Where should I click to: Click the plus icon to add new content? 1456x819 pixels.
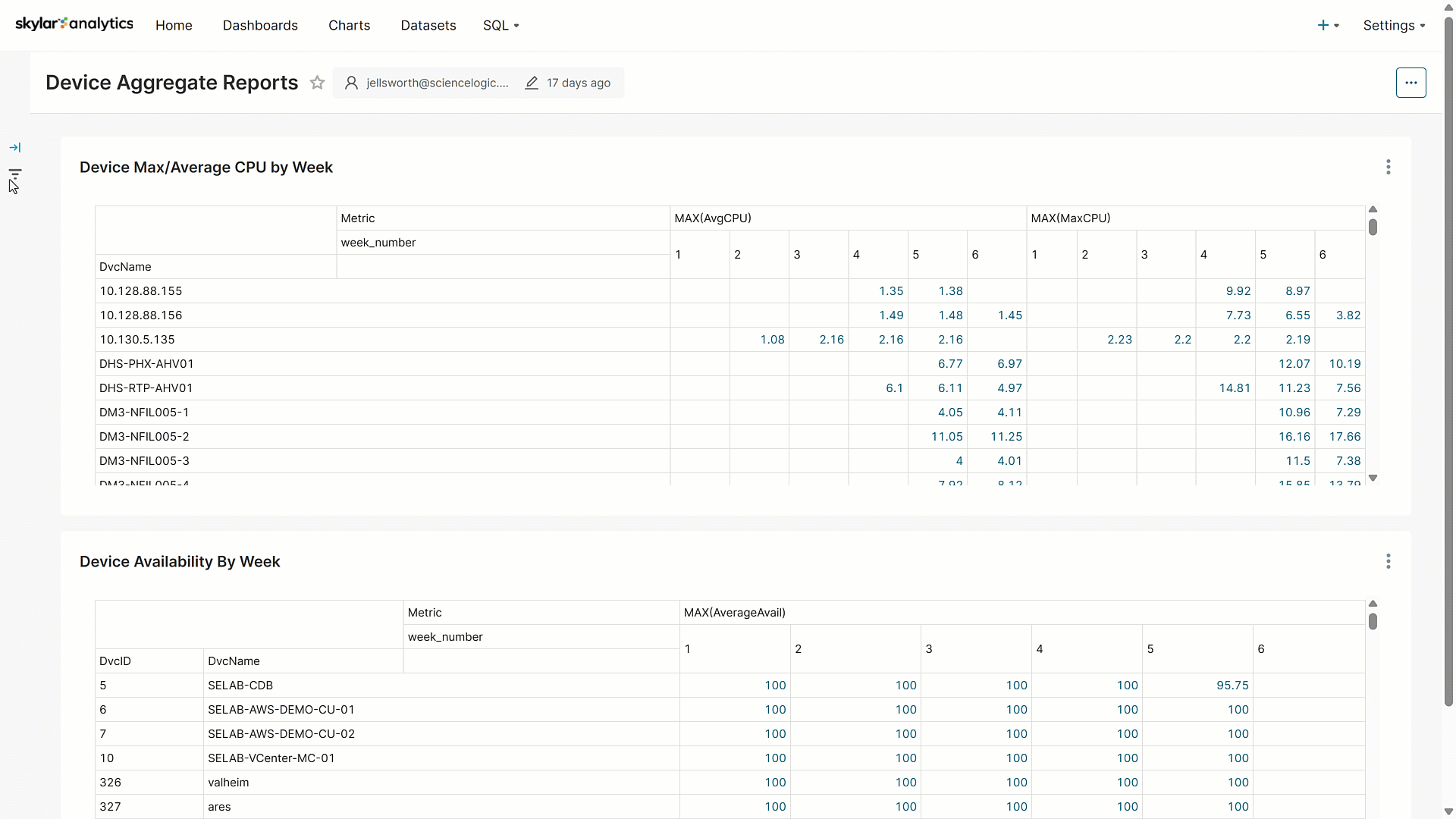[x=1324, y=25]
